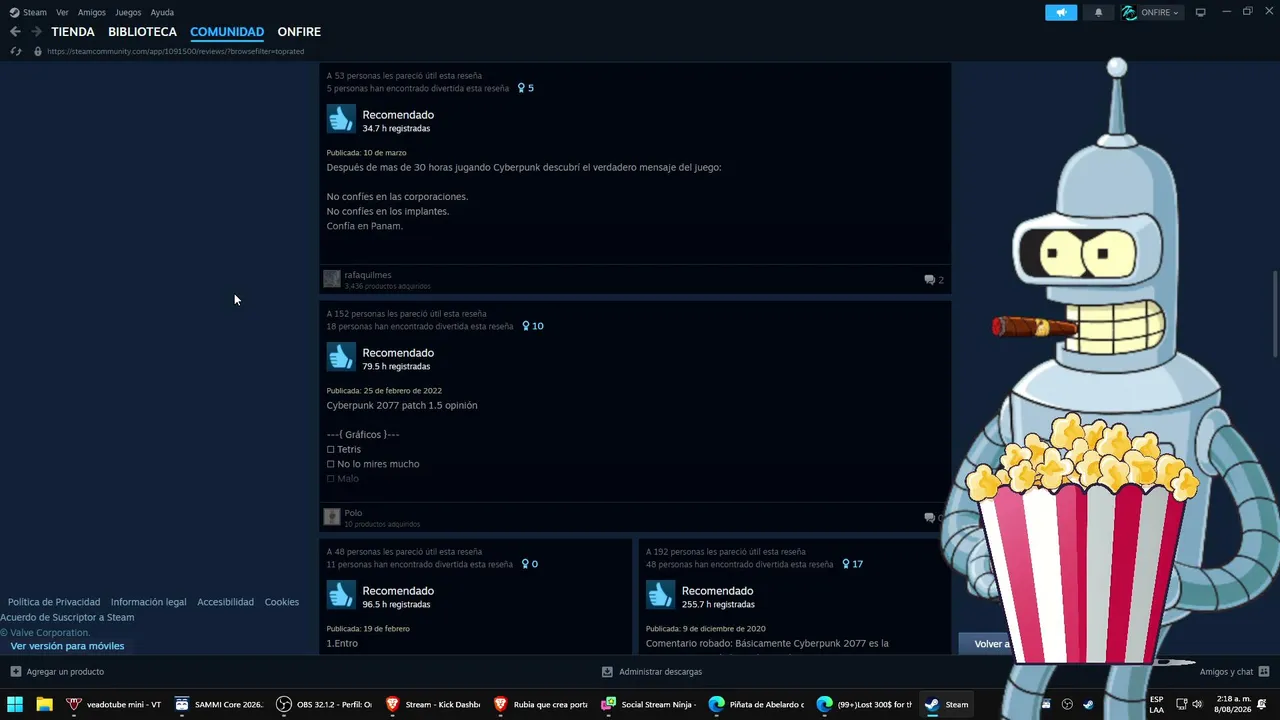Open the Amigos menu

[92, 12]
